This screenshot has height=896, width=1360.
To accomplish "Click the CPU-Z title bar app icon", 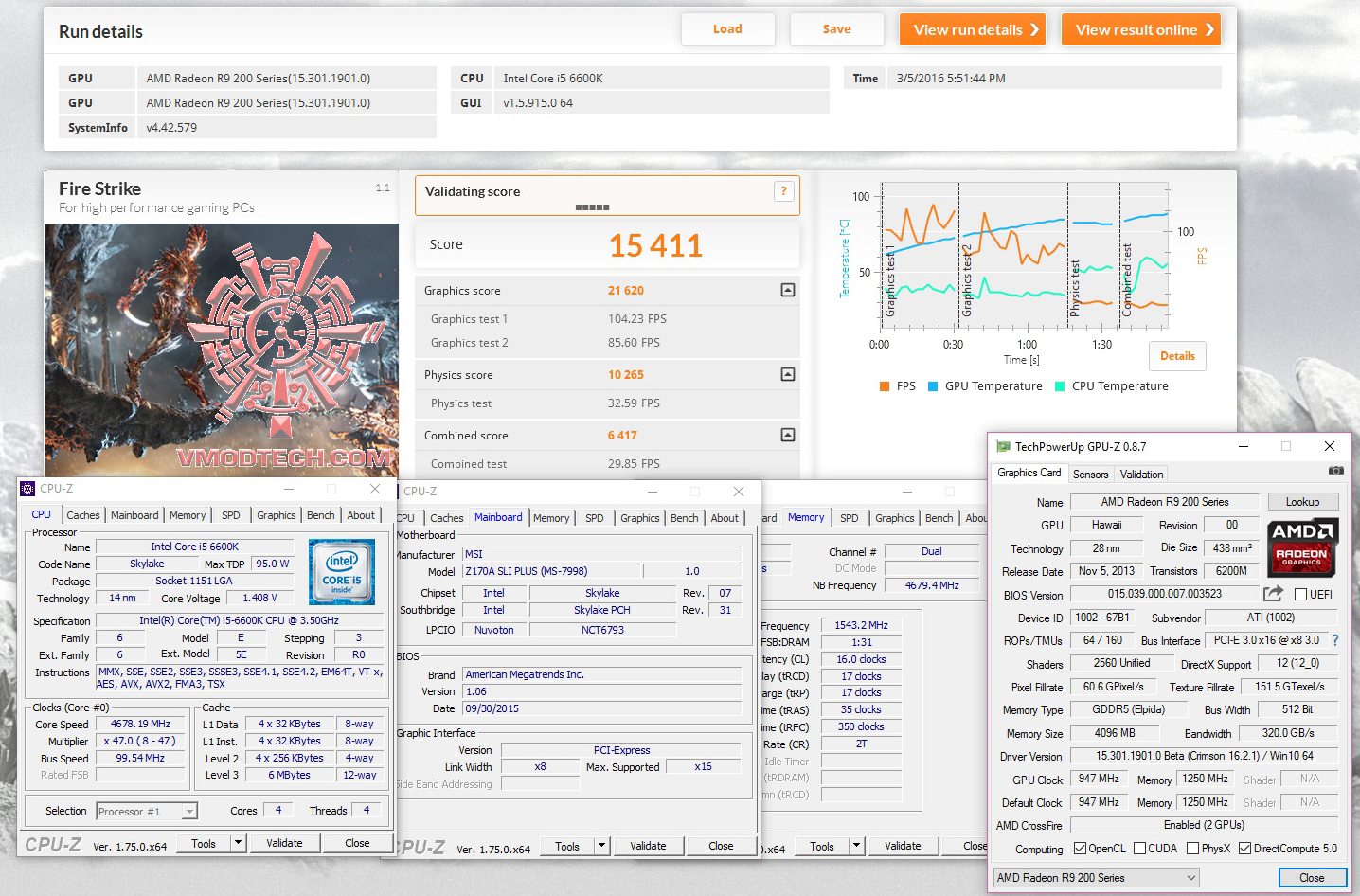I will pos(27,489).
